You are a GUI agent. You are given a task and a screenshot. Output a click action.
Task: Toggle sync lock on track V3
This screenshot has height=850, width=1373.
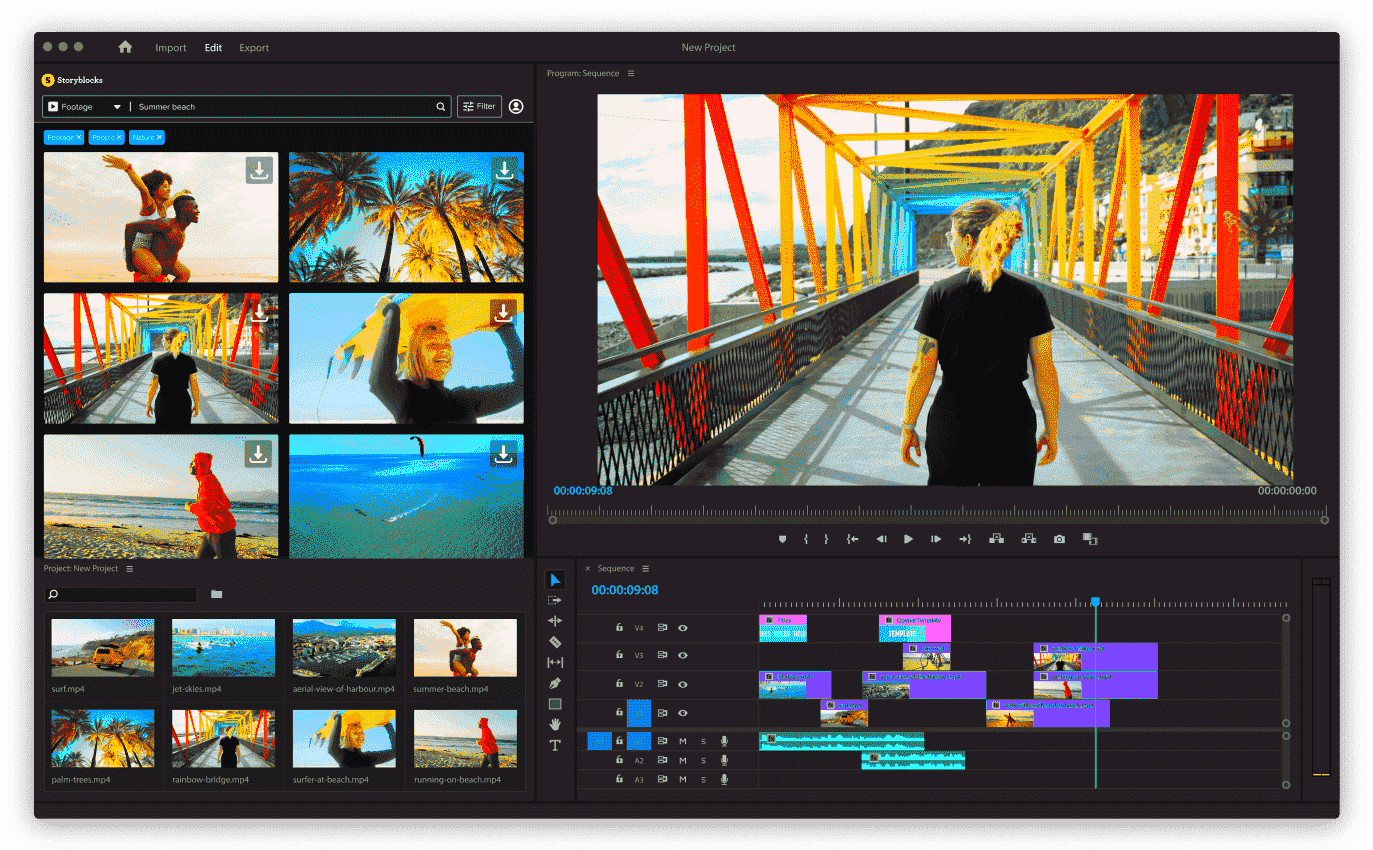tap(662, 655)
